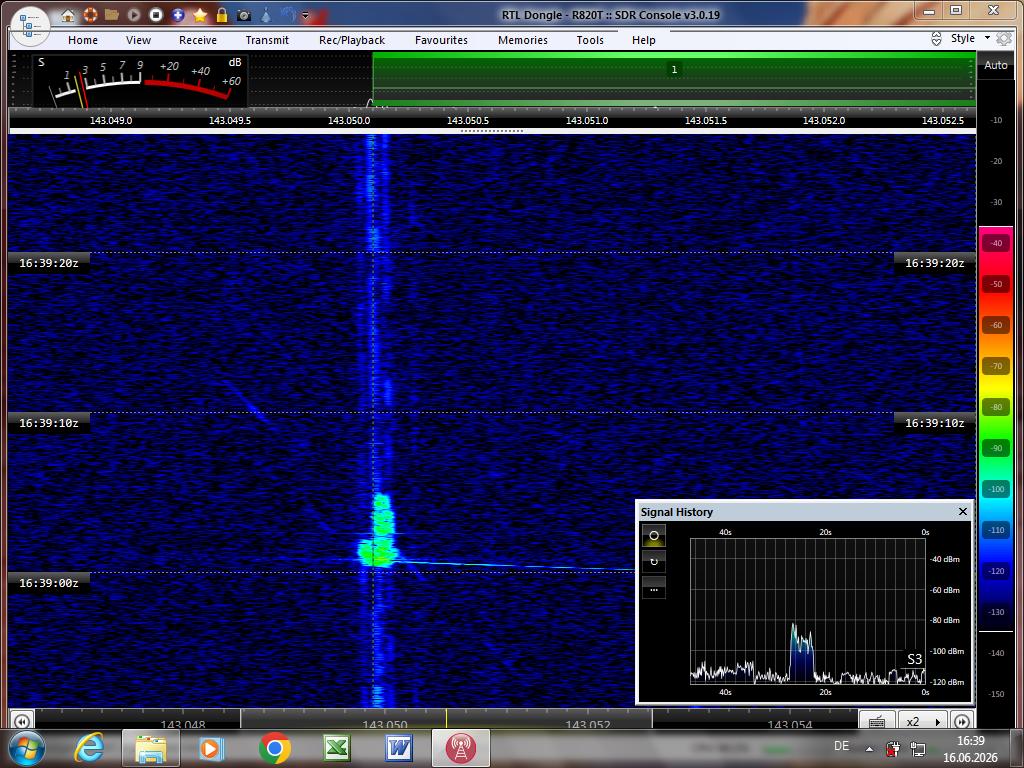Open the Favourites ribbon tab
1024x768 pixels.
pos(441,40)
